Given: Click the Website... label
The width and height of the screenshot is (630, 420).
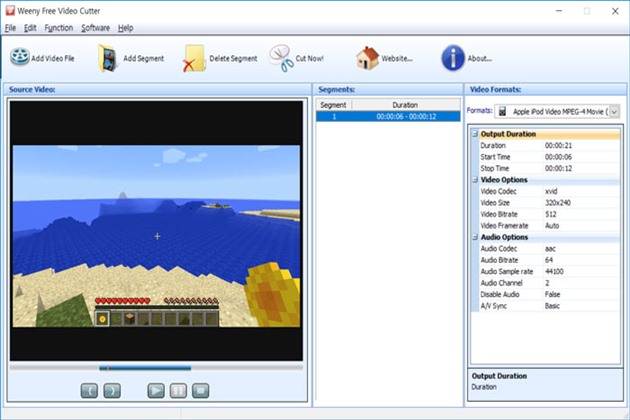Looking at the screenshot, I should click(x=397, y=58).
